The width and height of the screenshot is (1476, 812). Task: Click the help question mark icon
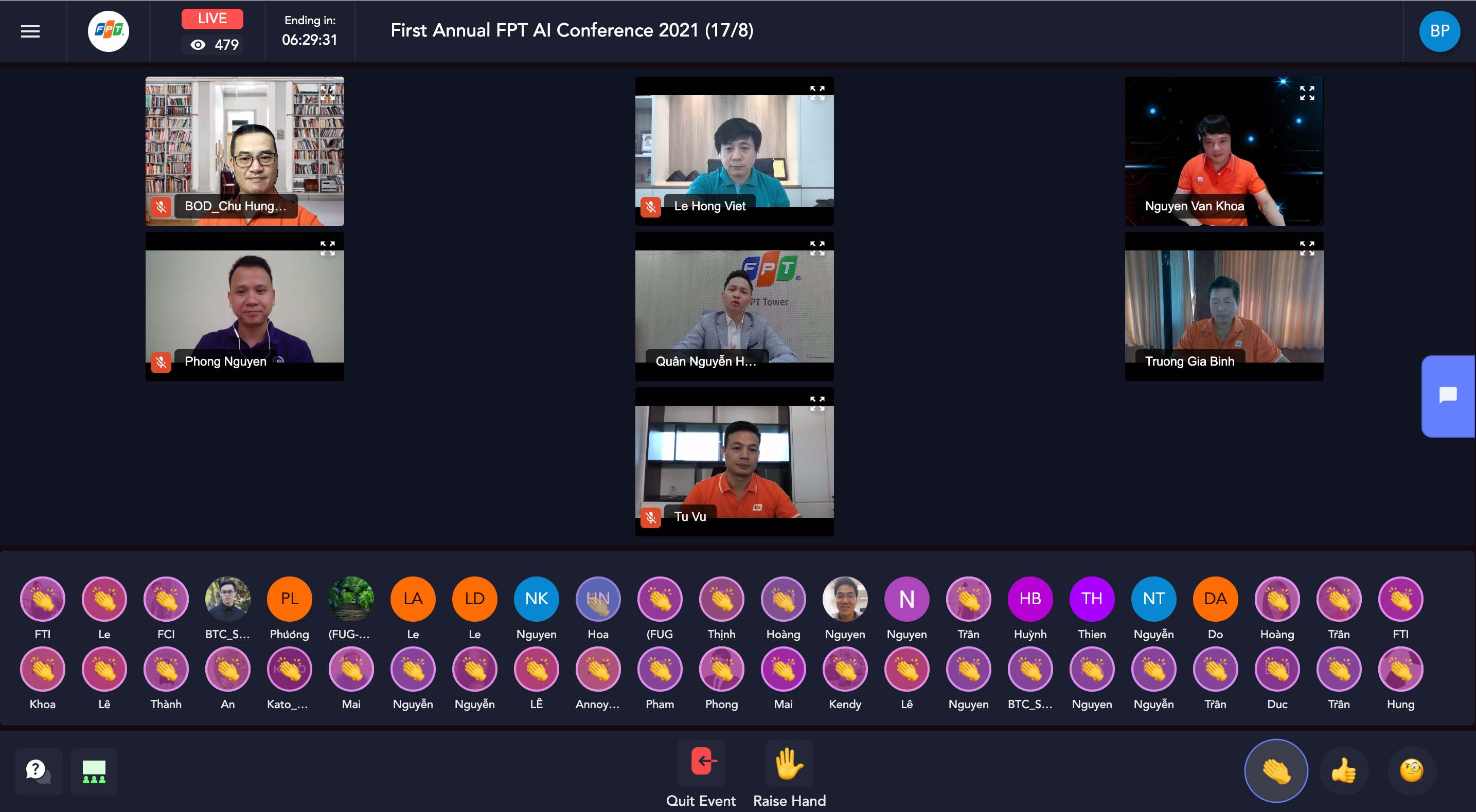coord(34,769)
